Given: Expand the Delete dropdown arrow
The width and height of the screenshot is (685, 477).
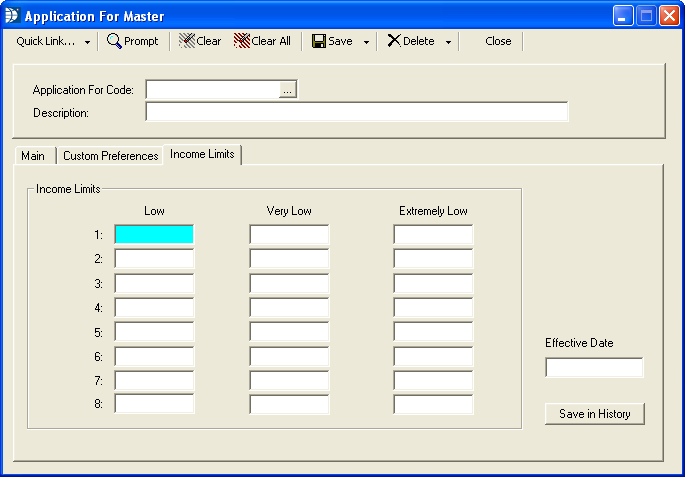Looking at the screenshot, I should click(x=448, y=42).
